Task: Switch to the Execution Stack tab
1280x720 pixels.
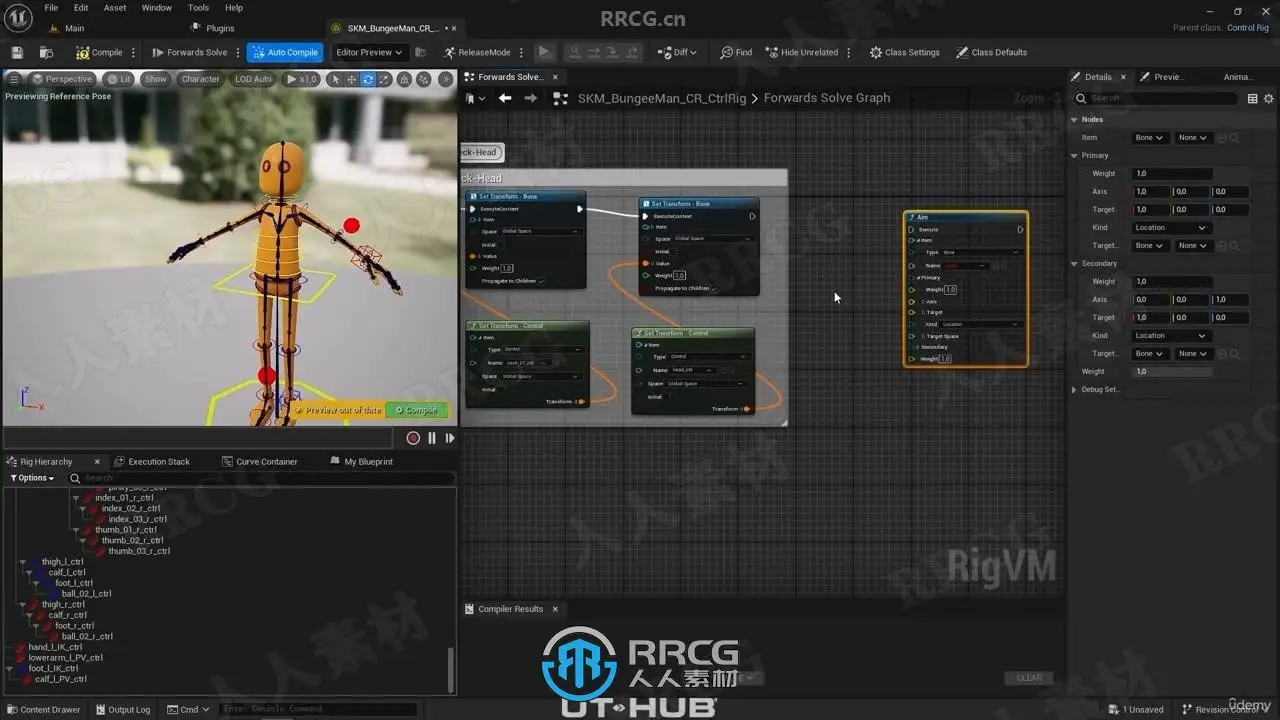Action: pyautogui.click(x=151, y=462)
